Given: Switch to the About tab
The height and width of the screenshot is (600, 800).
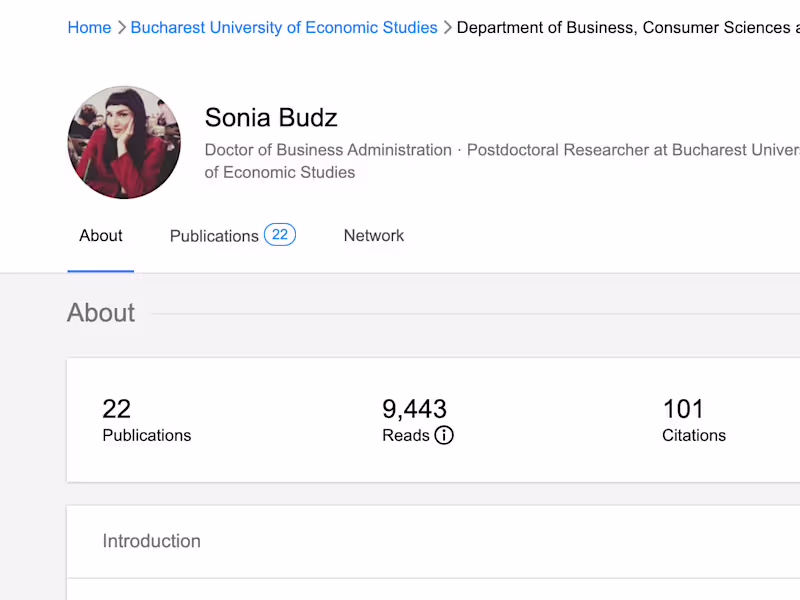Looking at the screenshot, I should coord(101,236).
